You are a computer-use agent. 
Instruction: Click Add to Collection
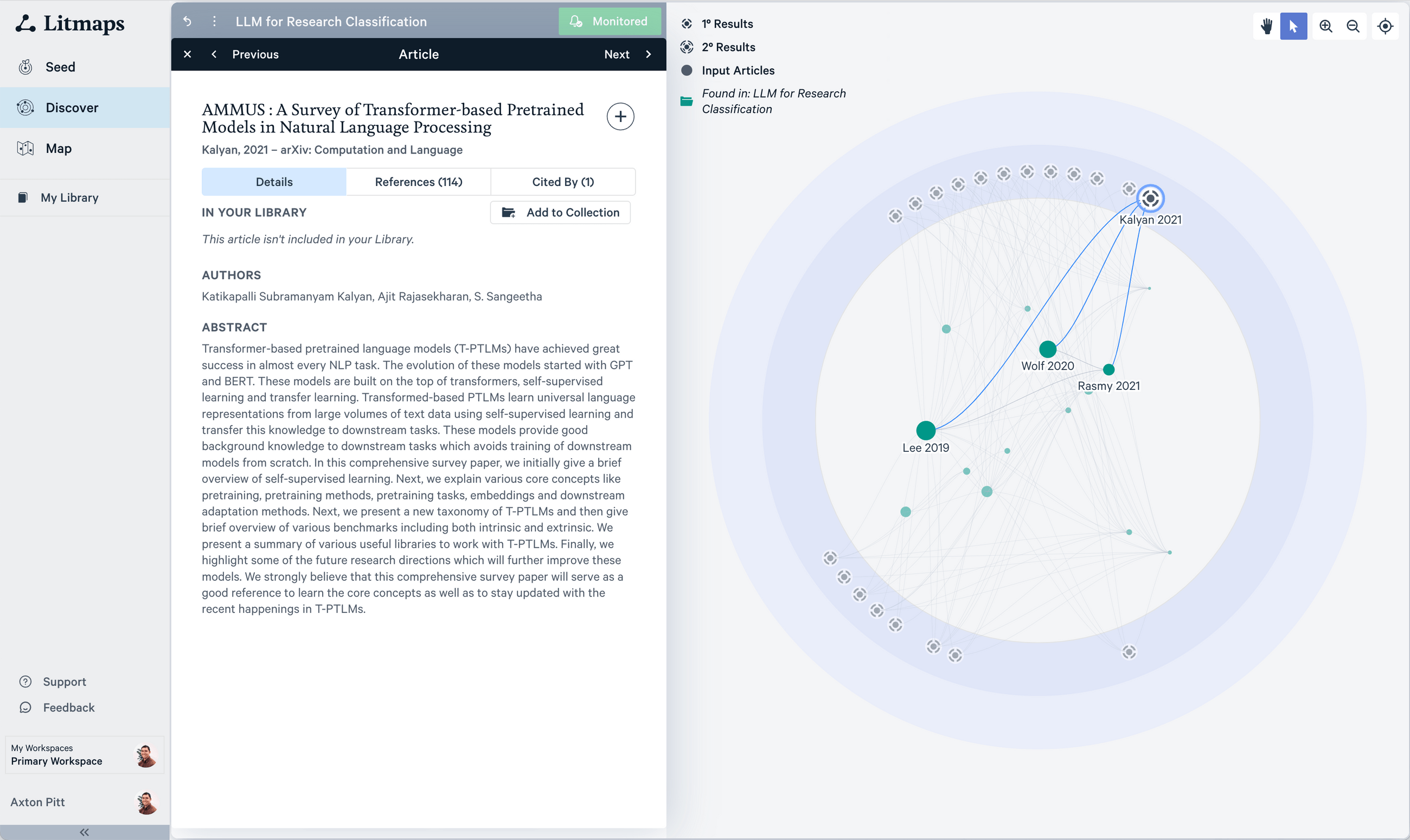click(x=560, y=212)
